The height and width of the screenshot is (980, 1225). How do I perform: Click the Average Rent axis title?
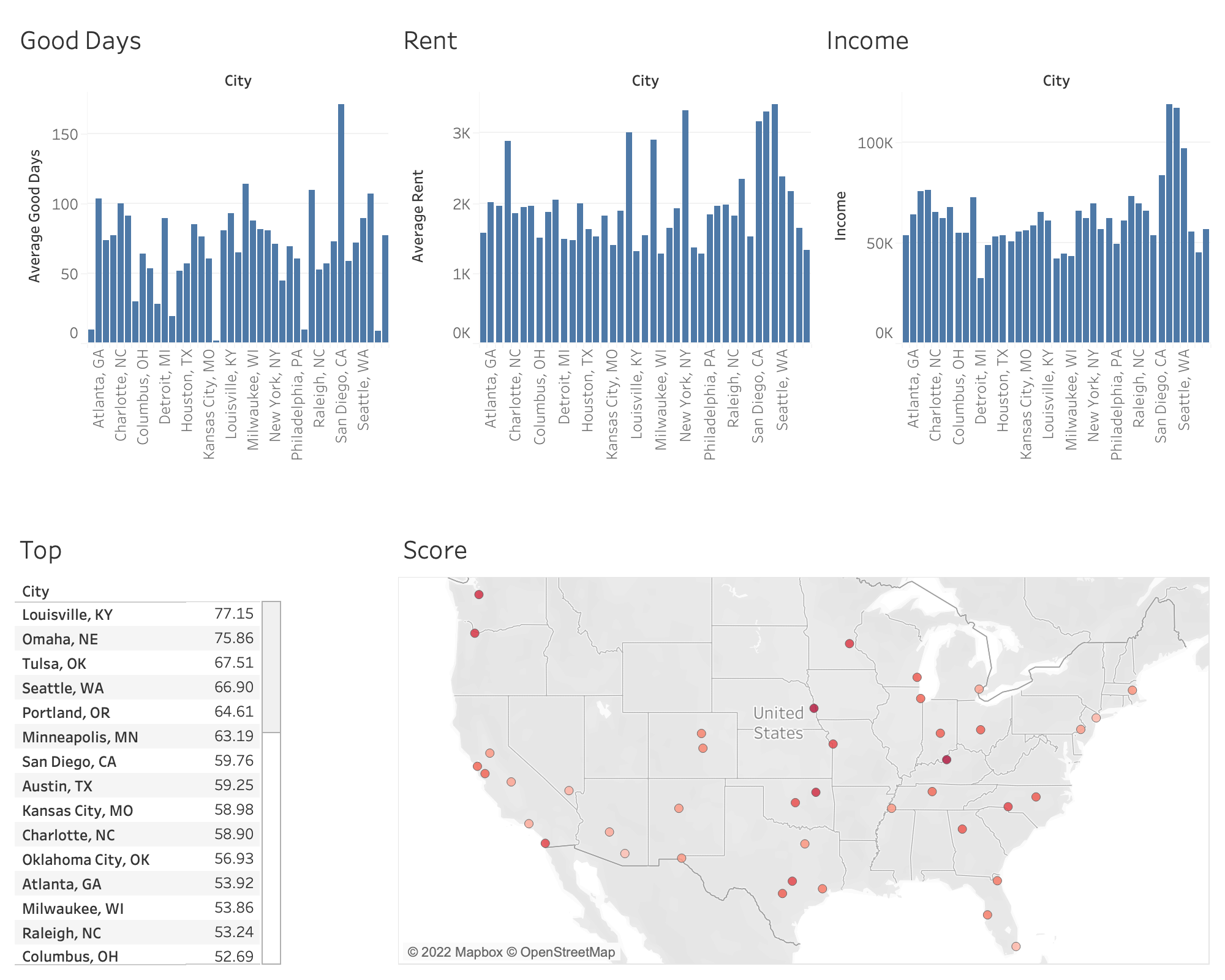click(418, 216)
